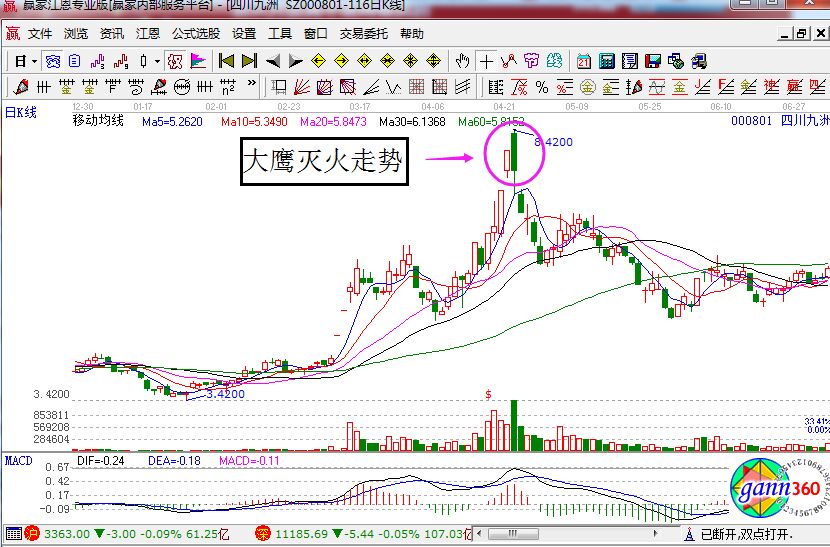Jump to first bar with skip-start arrow
The image size is (830, 547).
(x=226, y=61)
